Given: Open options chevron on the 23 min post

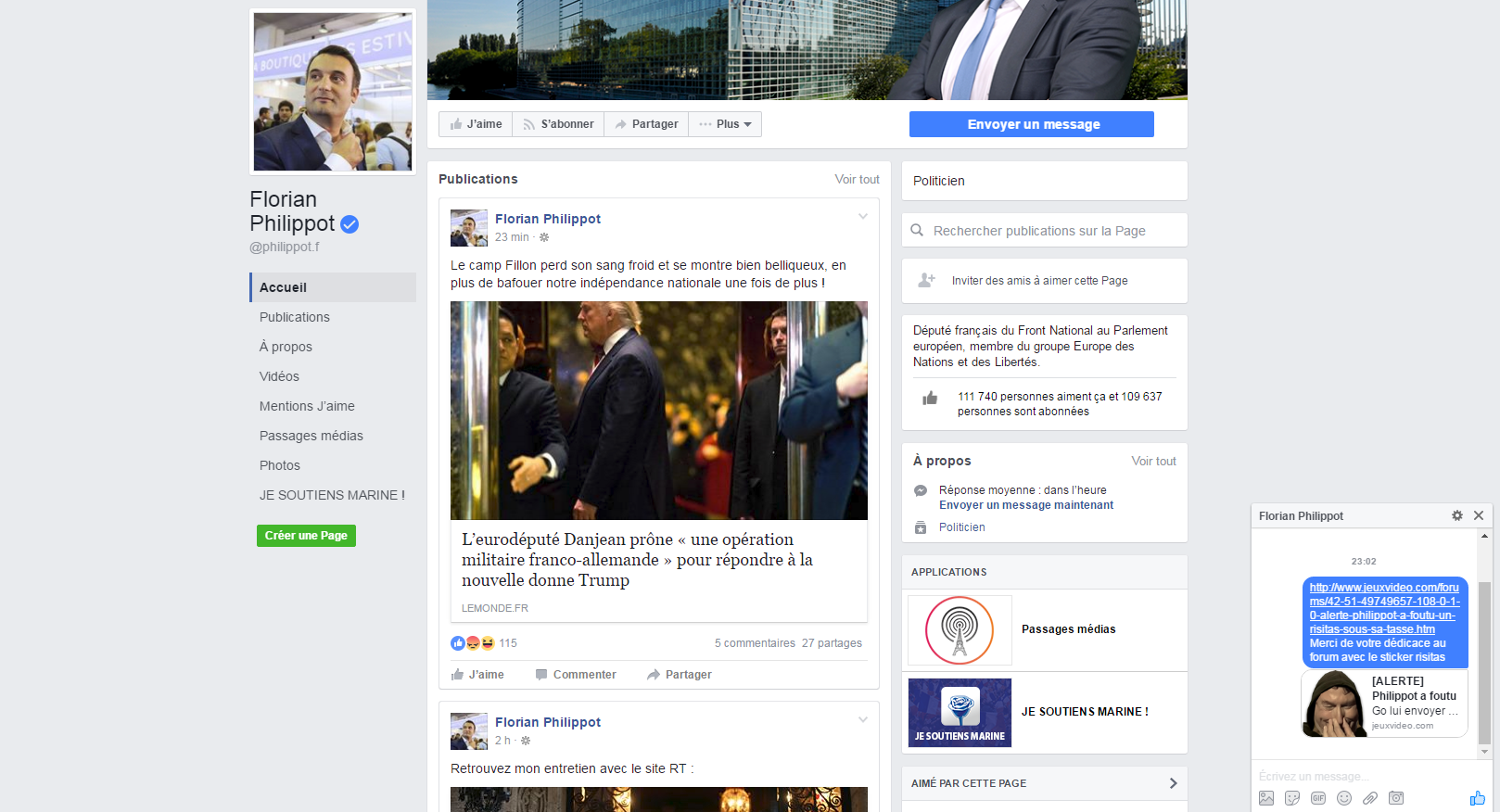Looking at the screenshot, I should [863, 216].
